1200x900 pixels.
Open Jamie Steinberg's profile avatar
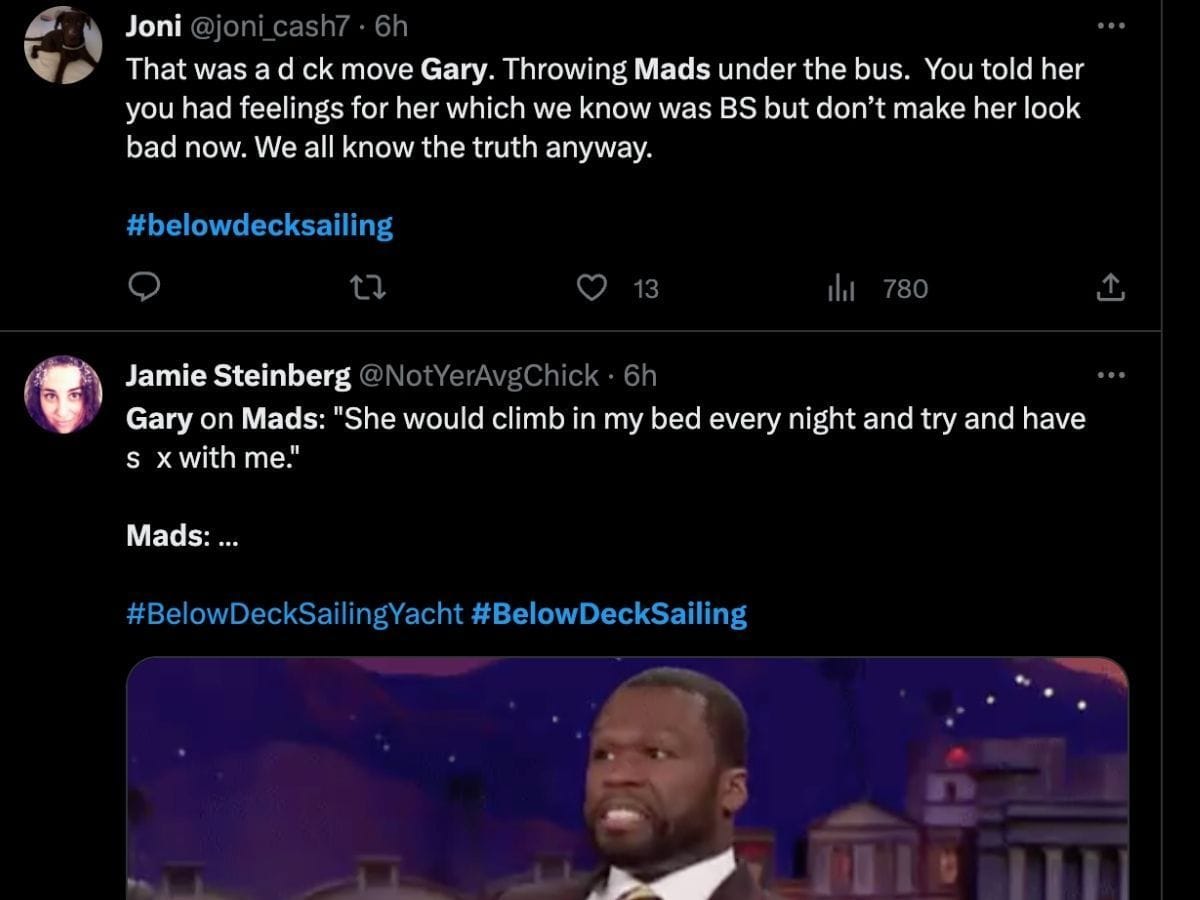coord(63,394)
